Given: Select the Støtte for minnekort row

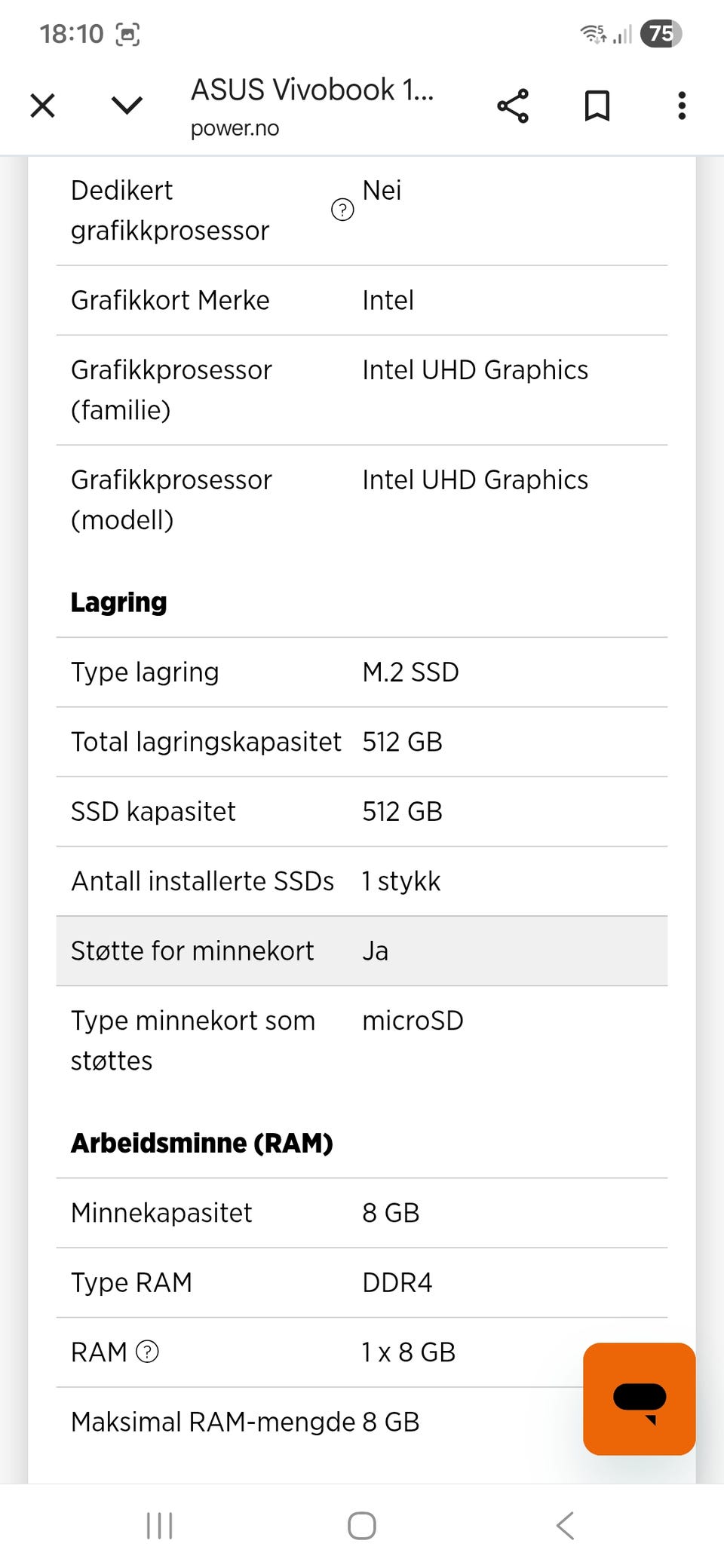Looking at the screenshot, I should tap(362, 951).
